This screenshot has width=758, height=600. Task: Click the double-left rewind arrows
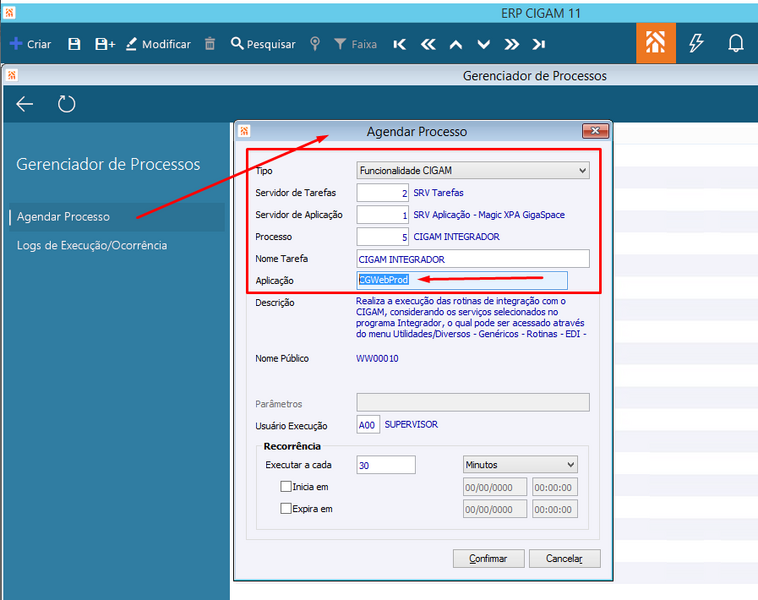pos(428,44)
